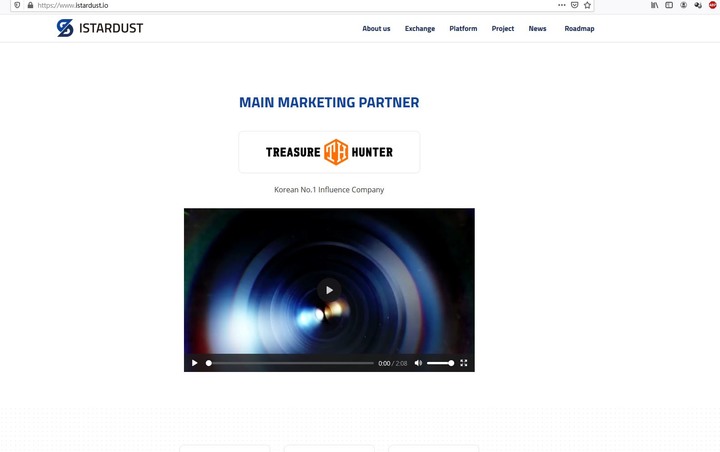This screenshot has height=452, width=720.
Task: Click the browser address bar URL
Action: click(73, 6)
